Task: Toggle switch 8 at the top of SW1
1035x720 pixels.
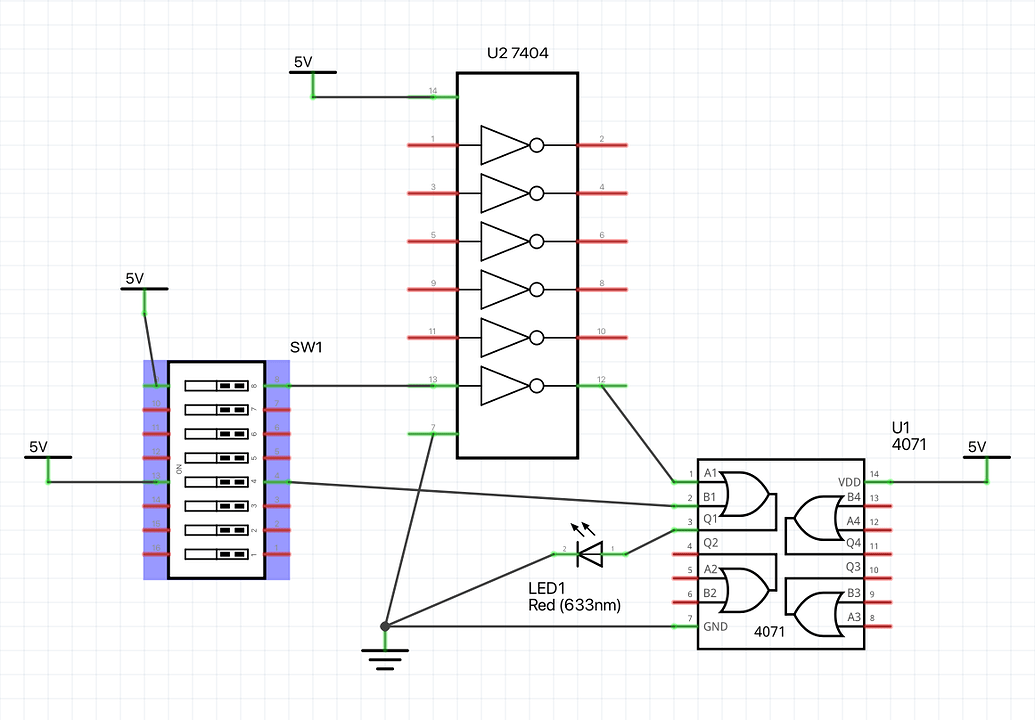Action: pos(218,383)
